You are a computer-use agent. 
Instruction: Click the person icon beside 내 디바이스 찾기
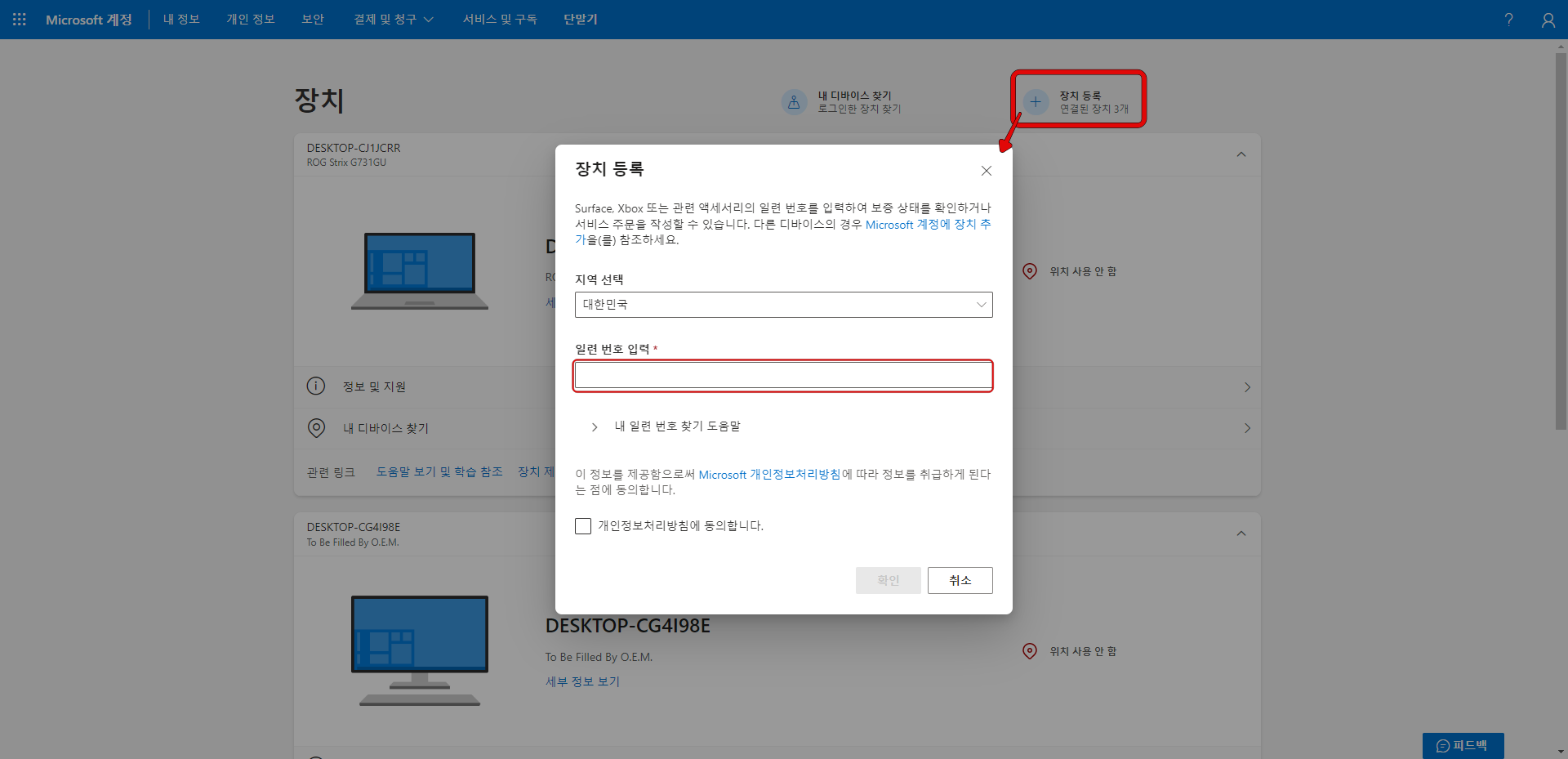794,101
